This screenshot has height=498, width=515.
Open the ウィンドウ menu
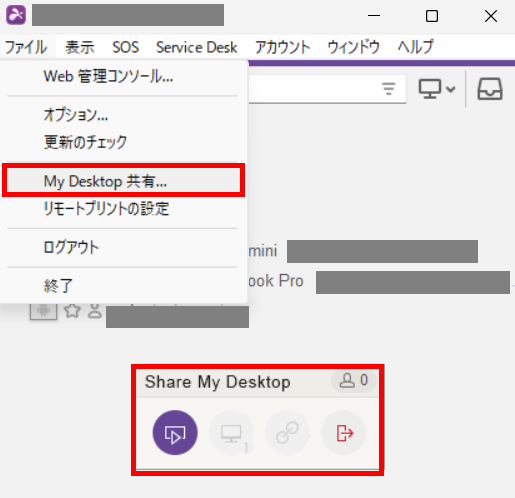click(x=354, y=47)
